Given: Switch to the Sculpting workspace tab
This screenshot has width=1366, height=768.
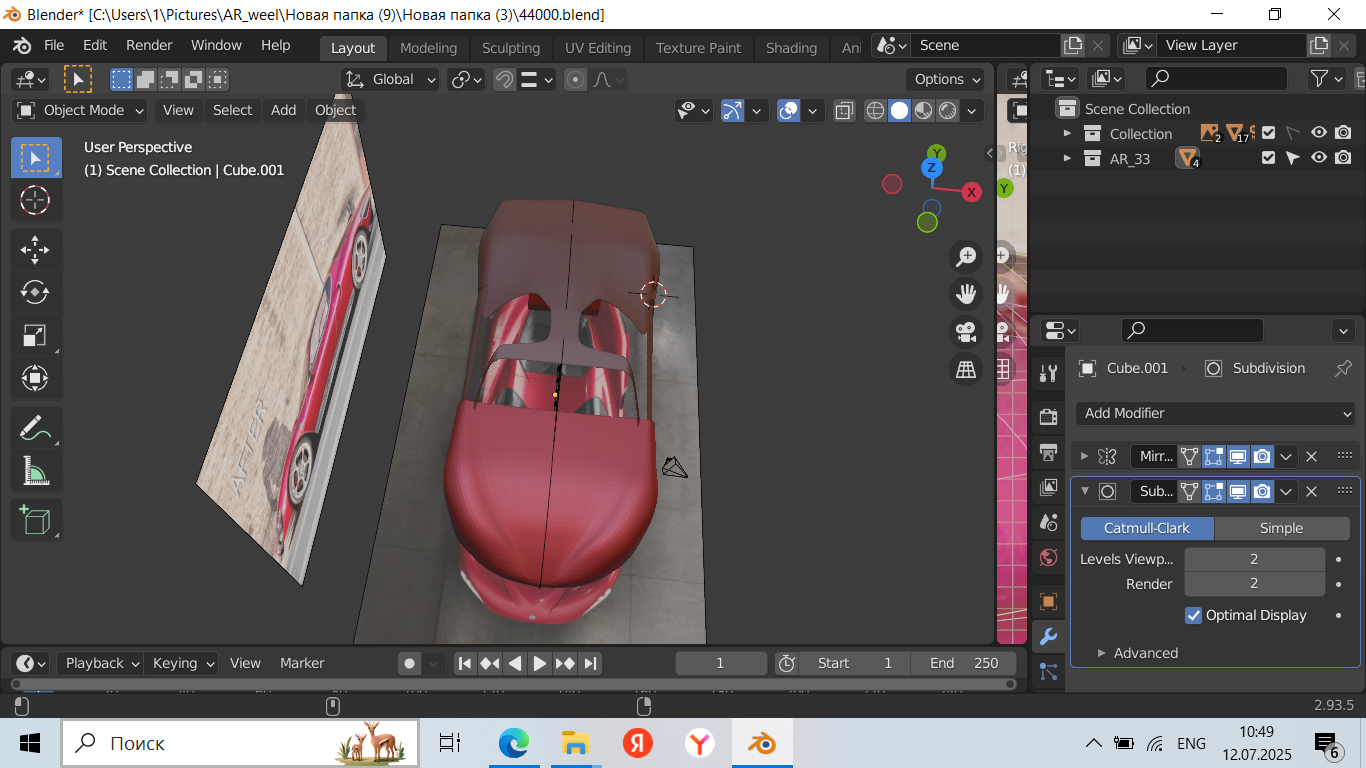Looking at the screenshot, I should [x=510, y=48].
